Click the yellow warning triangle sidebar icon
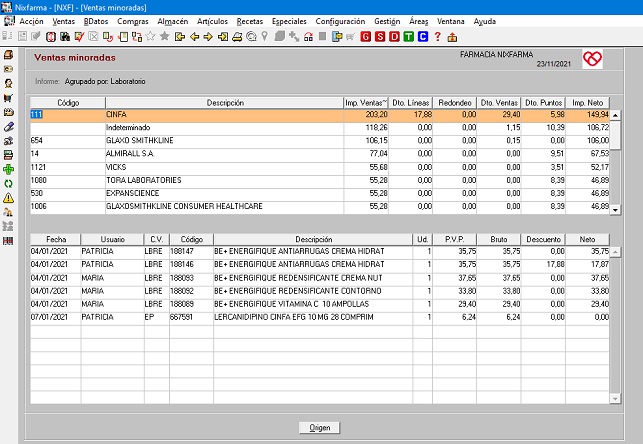Viewport: 643px width, 444px height. pyautogui.click(x=8, y=198)
